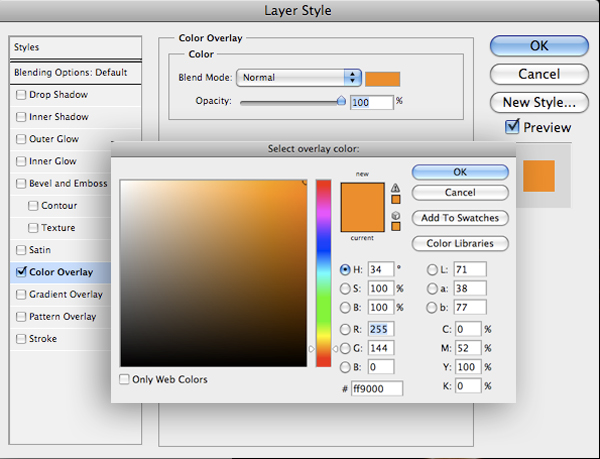Check the Only Web Colors box
This screenshot has height=459, width=600.
click(124, 379)
